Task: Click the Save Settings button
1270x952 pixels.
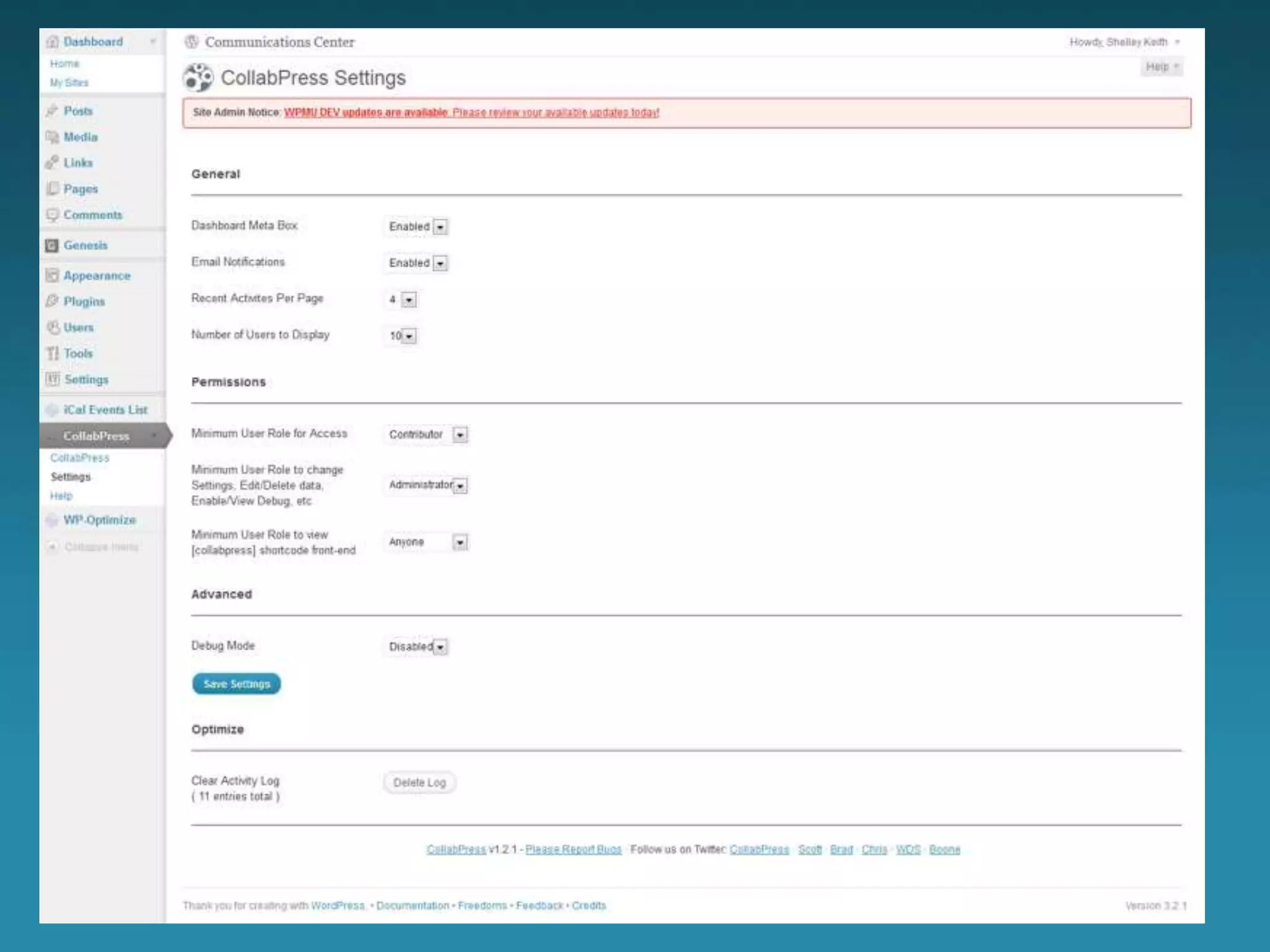Action: pos(236,684)
